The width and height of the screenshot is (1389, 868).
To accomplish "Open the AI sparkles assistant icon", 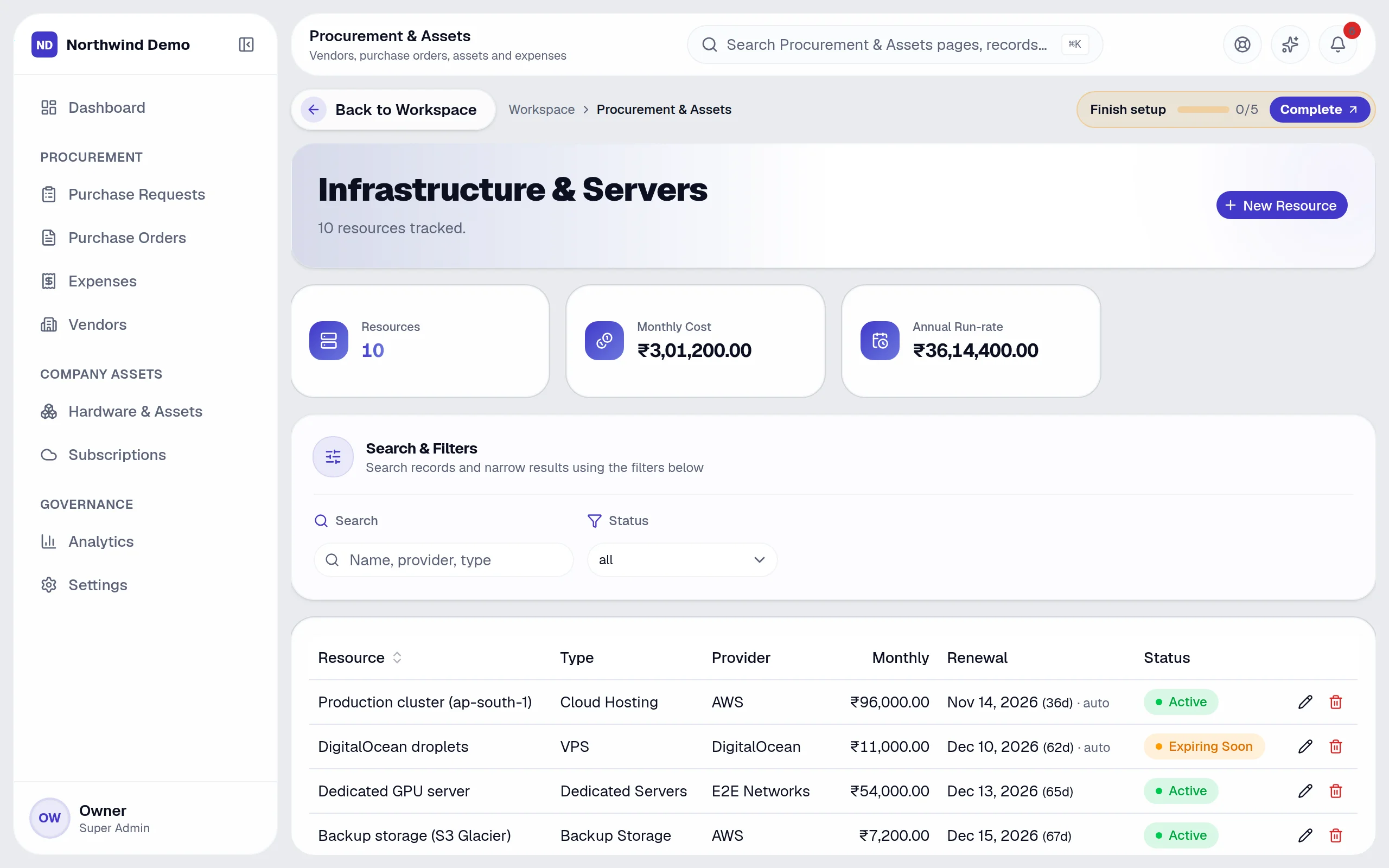I will [x=1290, y=45].
